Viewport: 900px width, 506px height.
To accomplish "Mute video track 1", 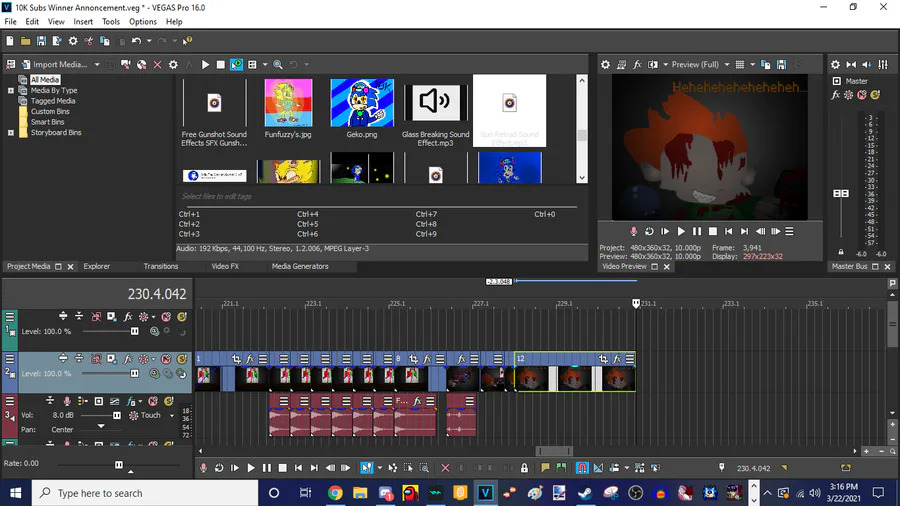I will 166,317.
